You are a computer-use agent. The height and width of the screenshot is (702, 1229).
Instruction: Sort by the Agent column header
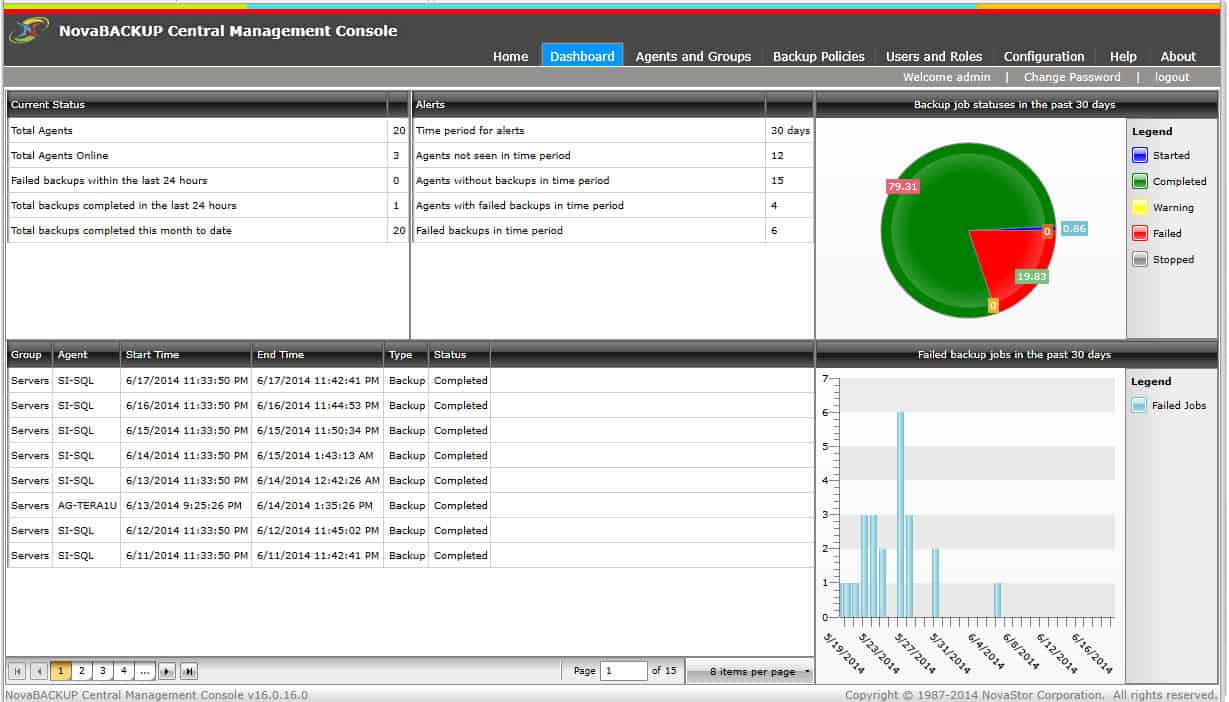point(86,355)
